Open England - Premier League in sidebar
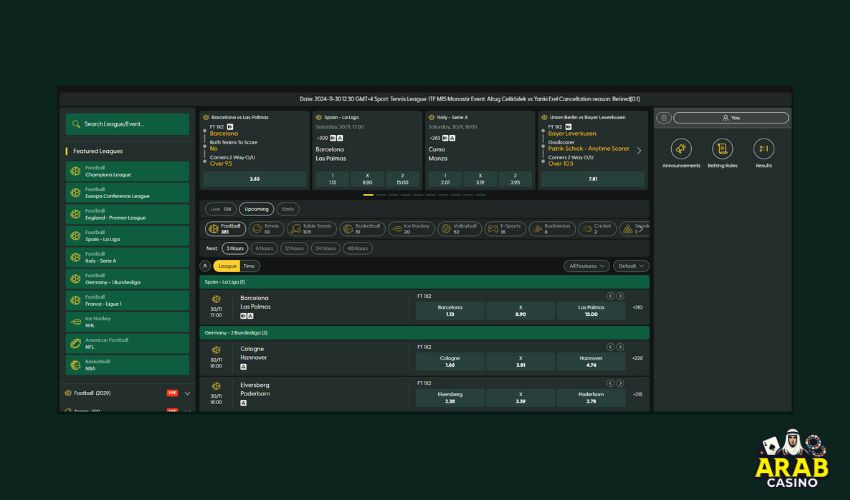This screenshot has height=500, width=850. [x=127, y=214]
